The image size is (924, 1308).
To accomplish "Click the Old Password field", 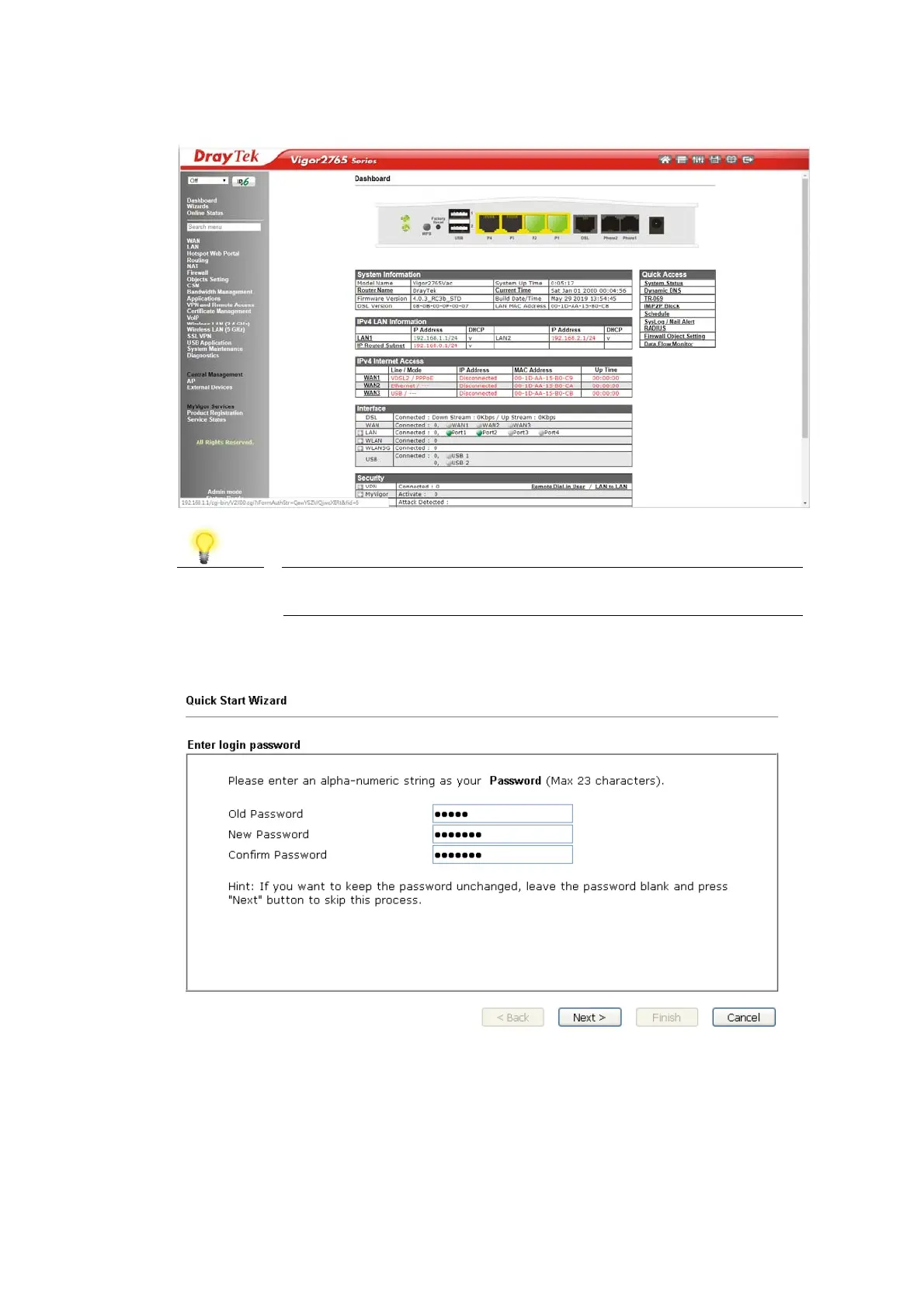I will coord(502,814).
